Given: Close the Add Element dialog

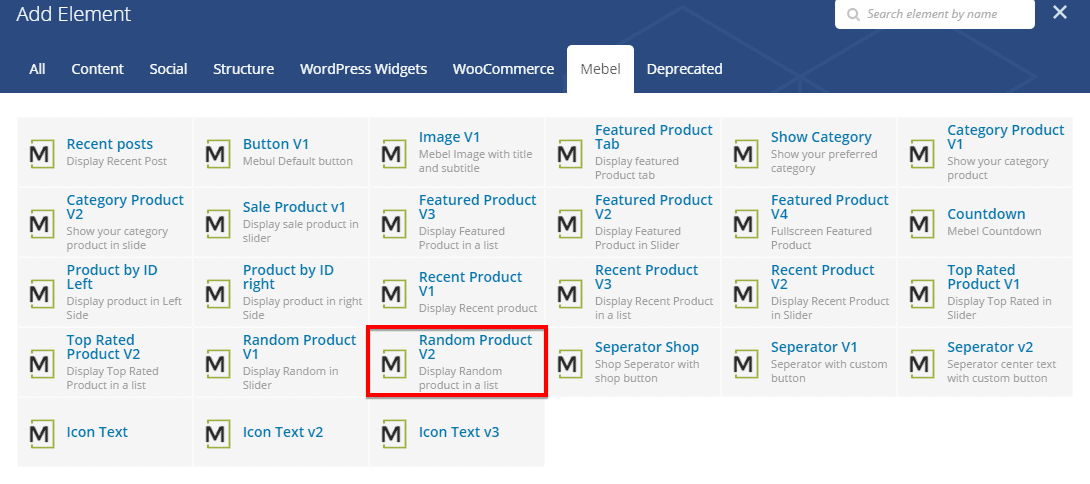Looking at the screenshot, I should [x=1060, y=12].
